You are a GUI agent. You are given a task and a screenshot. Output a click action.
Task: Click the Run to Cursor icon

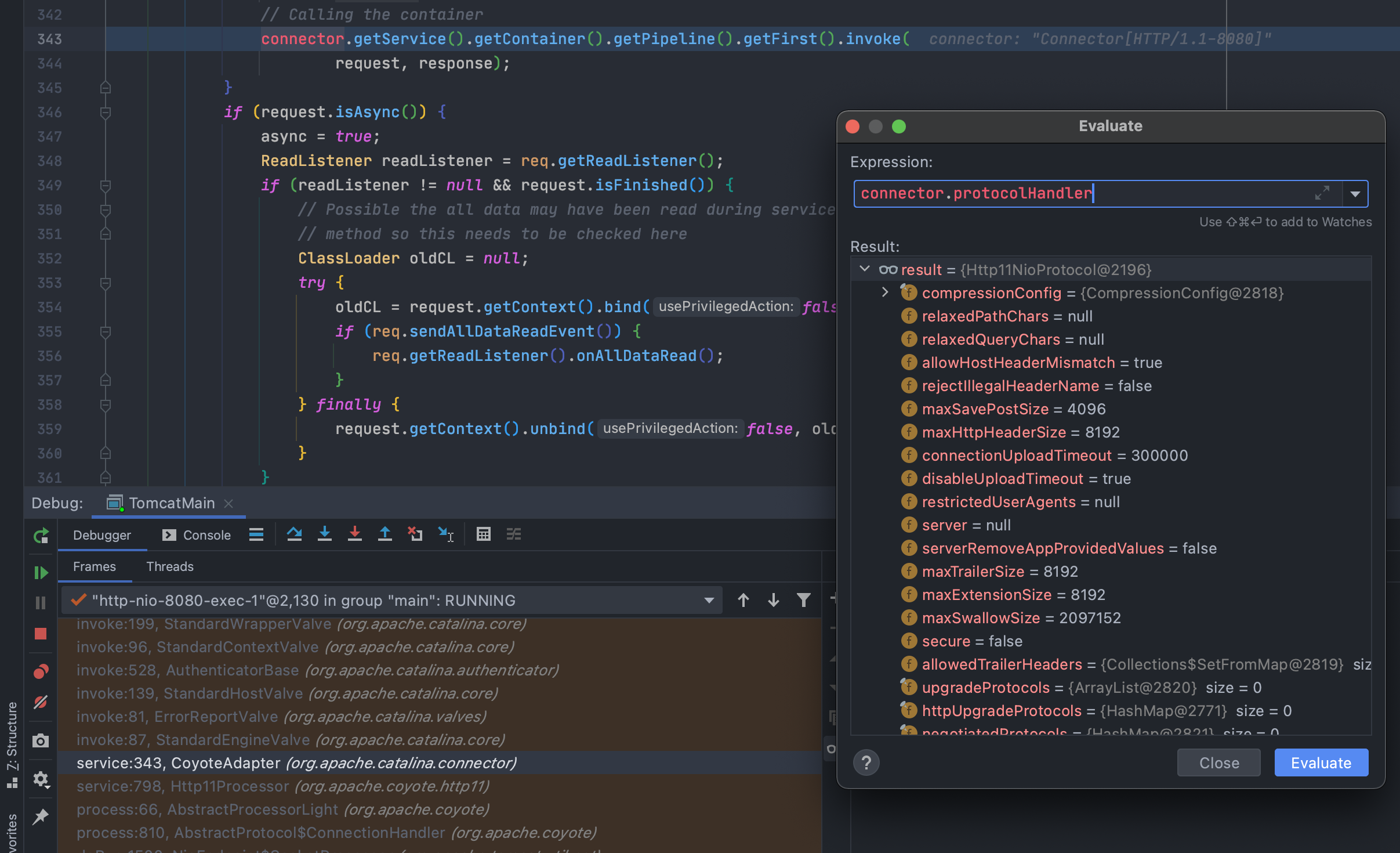(445, 534)
